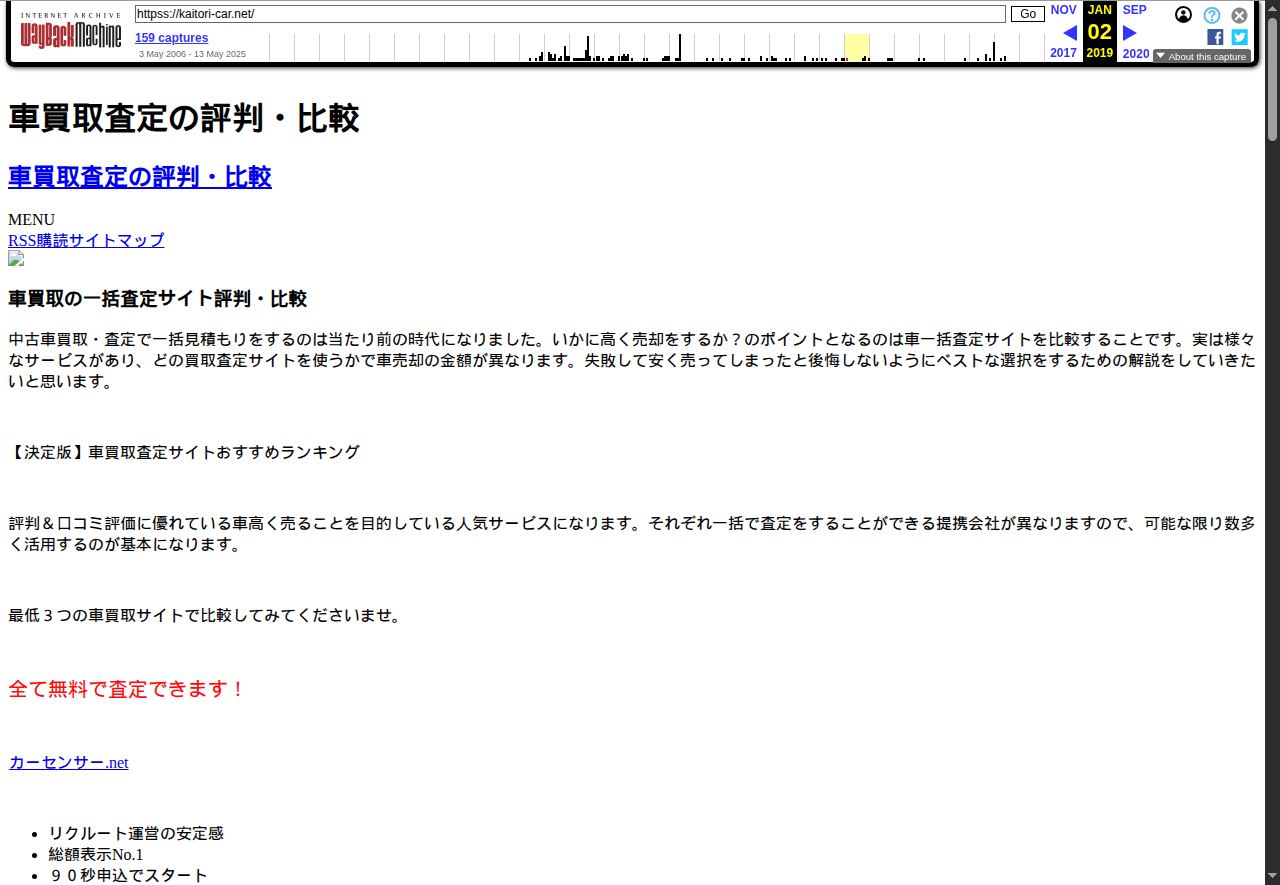Image resolution: width=1280 pixels, height=885 pixels.
Task: Open the Wayback help question icon
Action: click(1212, 15)
